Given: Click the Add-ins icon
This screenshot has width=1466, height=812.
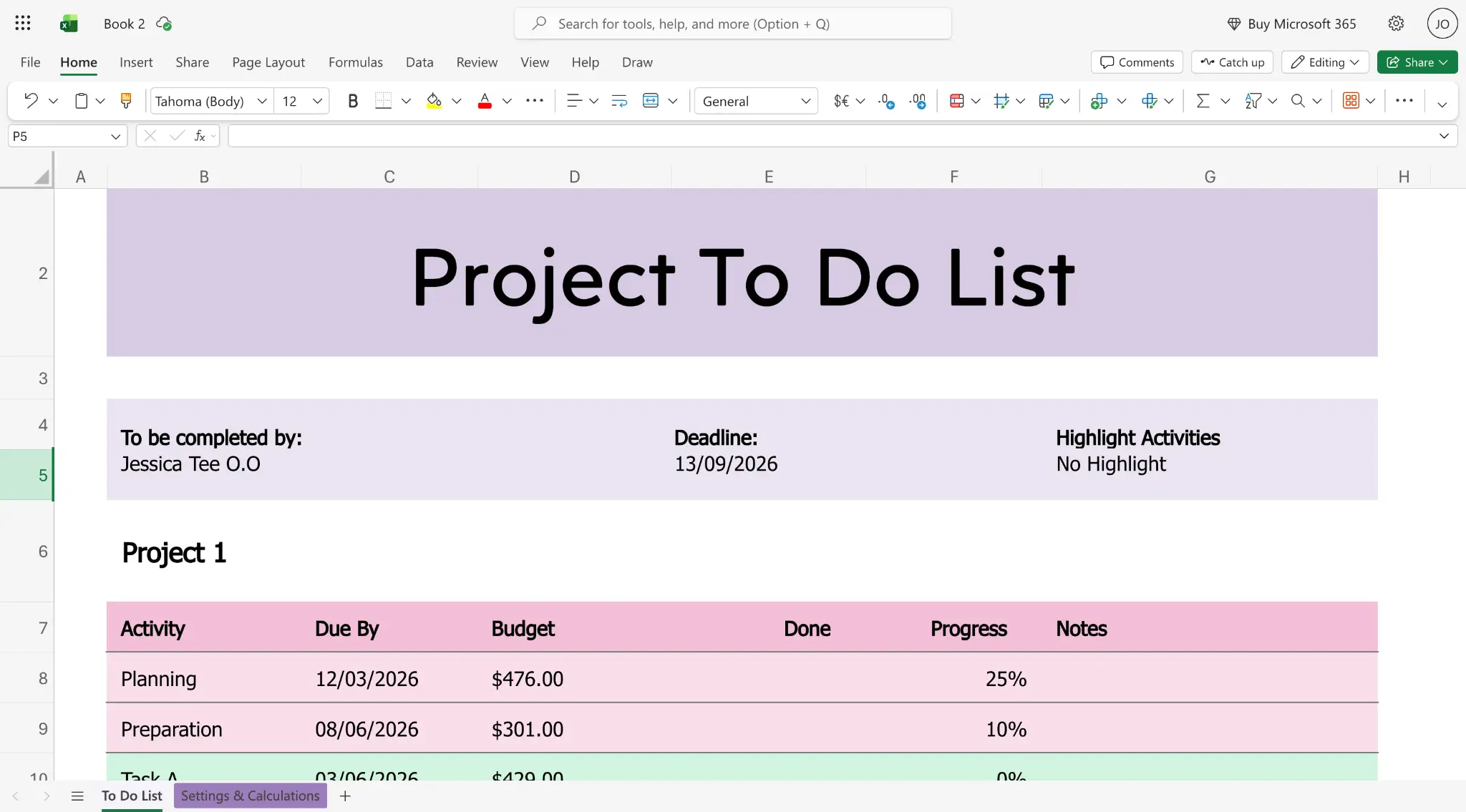Looking at the screenshot, I should point(1351,101).
